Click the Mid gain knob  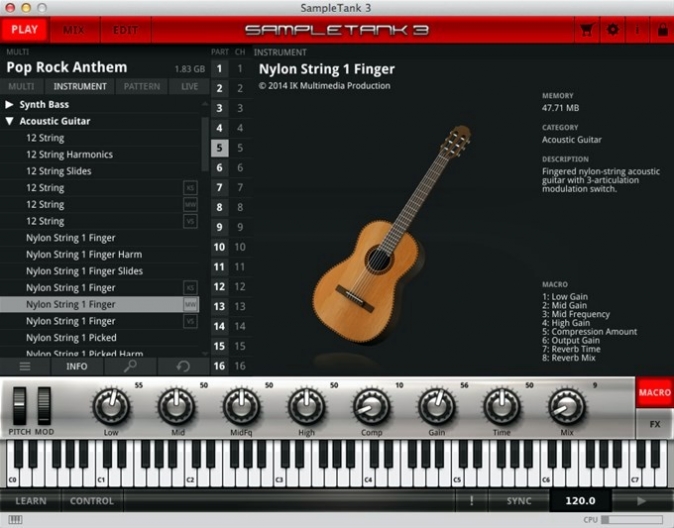(x=176, y=406)
